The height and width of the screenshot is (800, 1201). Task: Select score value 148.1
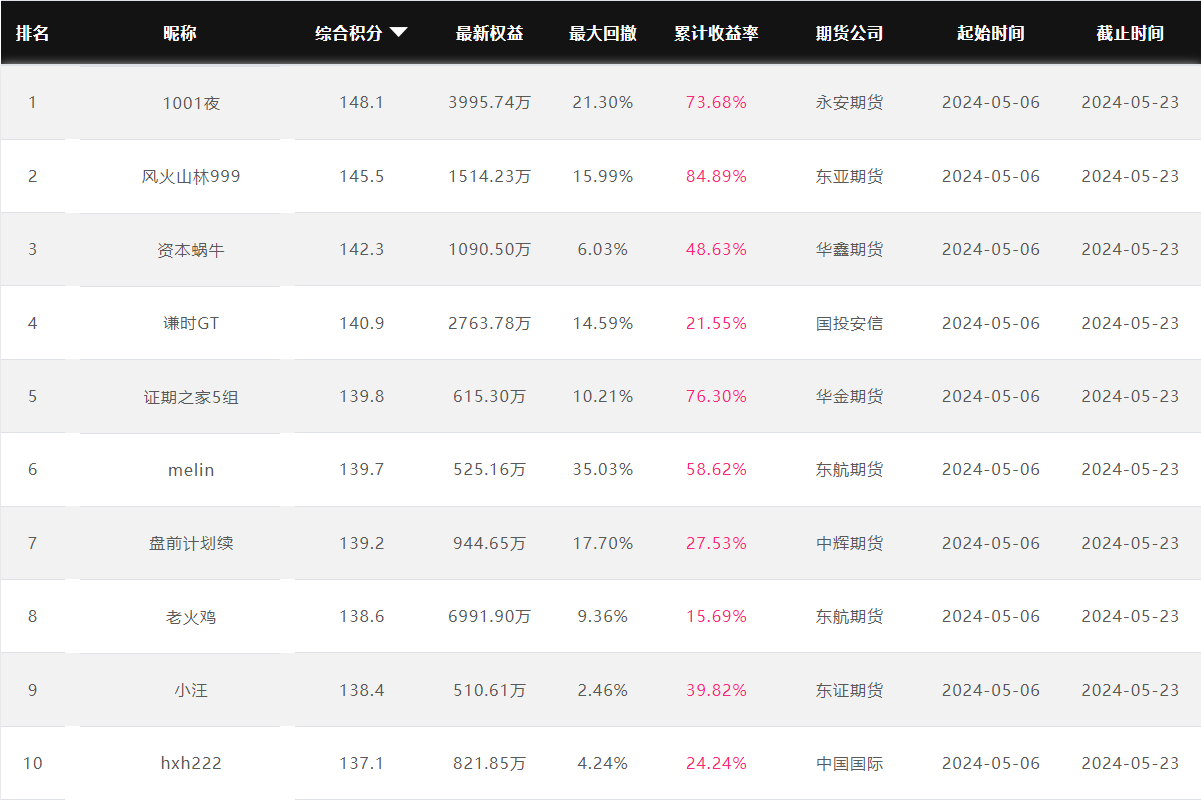pos(361,102)
